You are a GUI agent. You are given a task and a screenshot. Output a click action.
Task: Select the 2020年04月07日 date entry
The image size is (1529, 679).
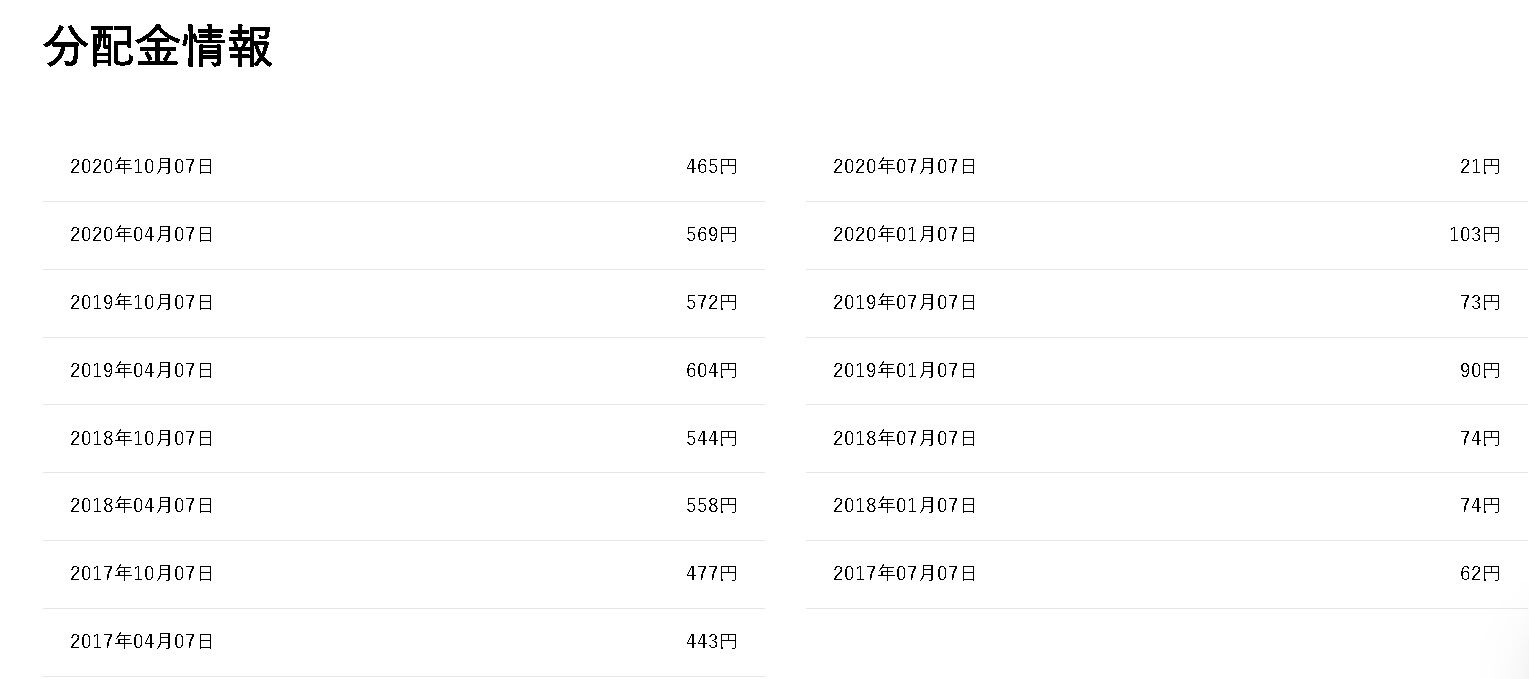click(x=142, y=235)
